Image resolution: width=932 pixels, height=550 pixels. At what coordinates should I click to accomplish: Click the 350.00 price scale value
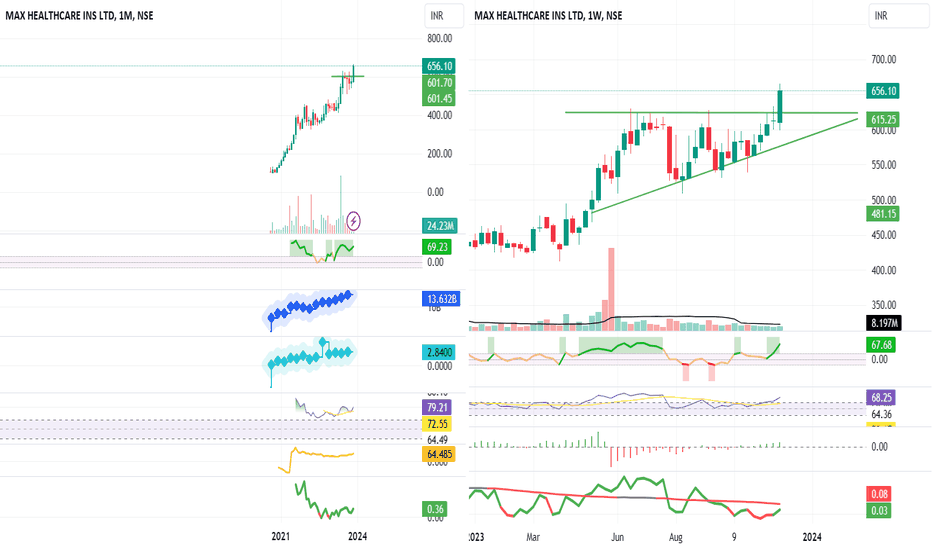883,306
